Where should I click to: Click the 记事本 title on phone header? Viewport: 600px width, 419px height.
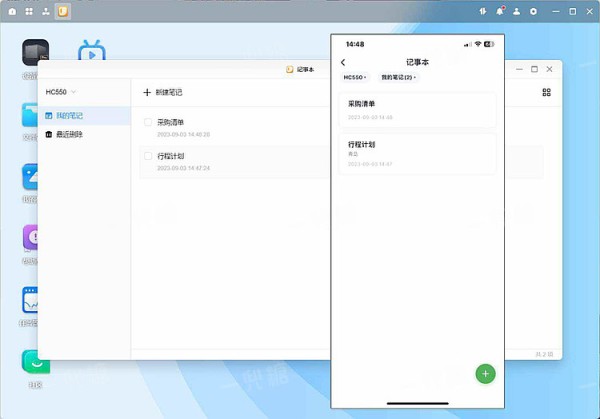pos(417,62)
